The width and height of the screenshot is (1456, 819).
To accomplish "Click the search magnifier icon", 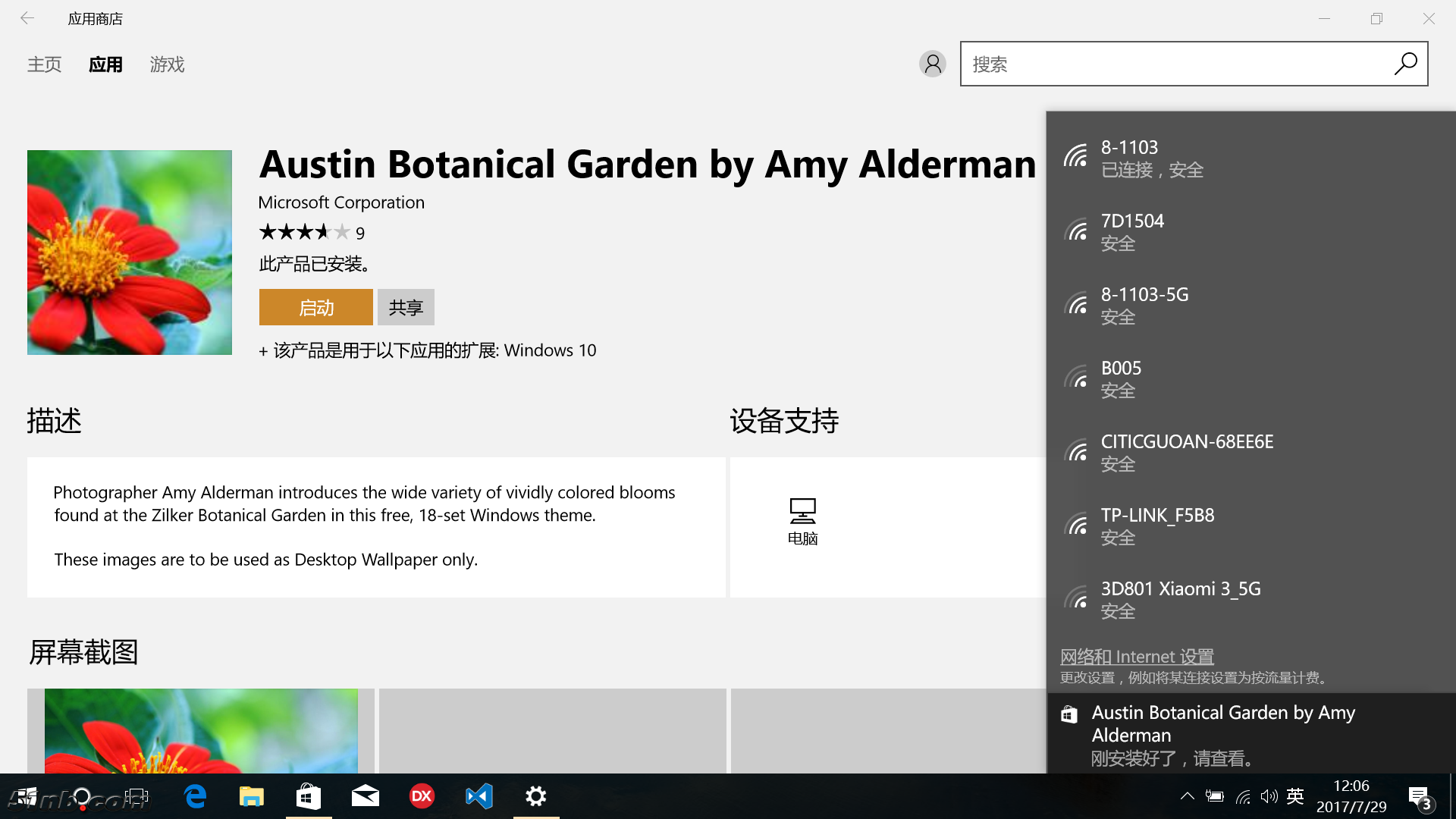I will tap(1405, 64).
